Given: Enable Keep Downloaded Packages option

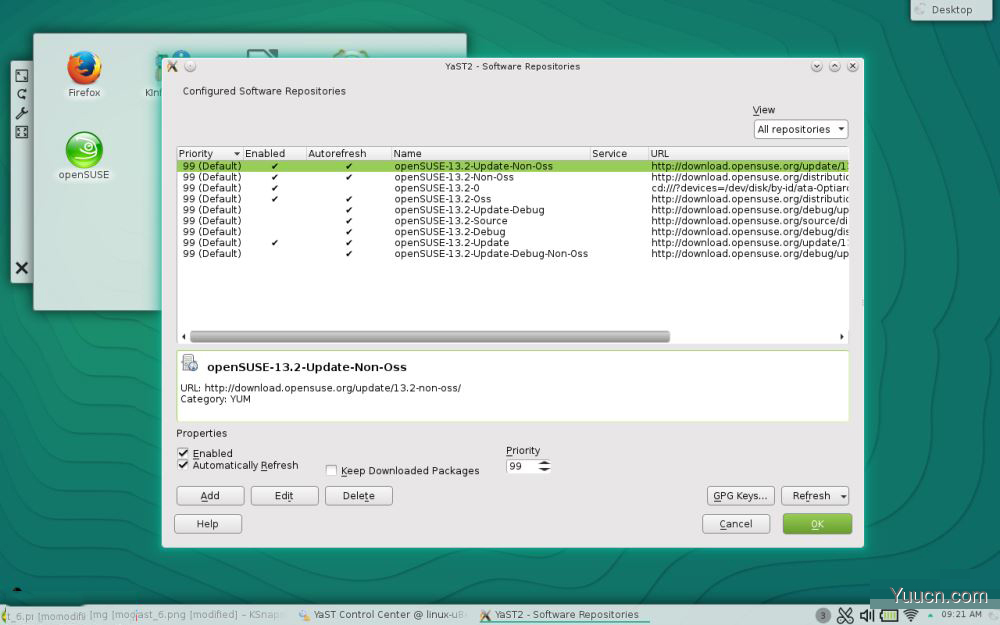Looking at the screenshot, I should 331,470.
